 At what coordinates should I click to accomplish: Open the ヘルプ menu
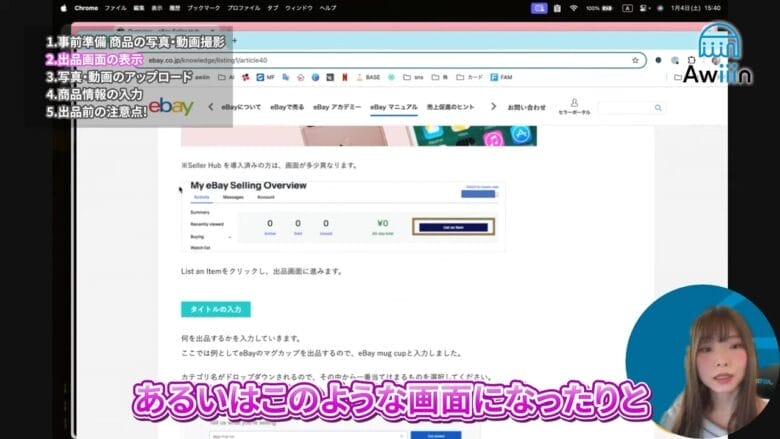point(328,8)
